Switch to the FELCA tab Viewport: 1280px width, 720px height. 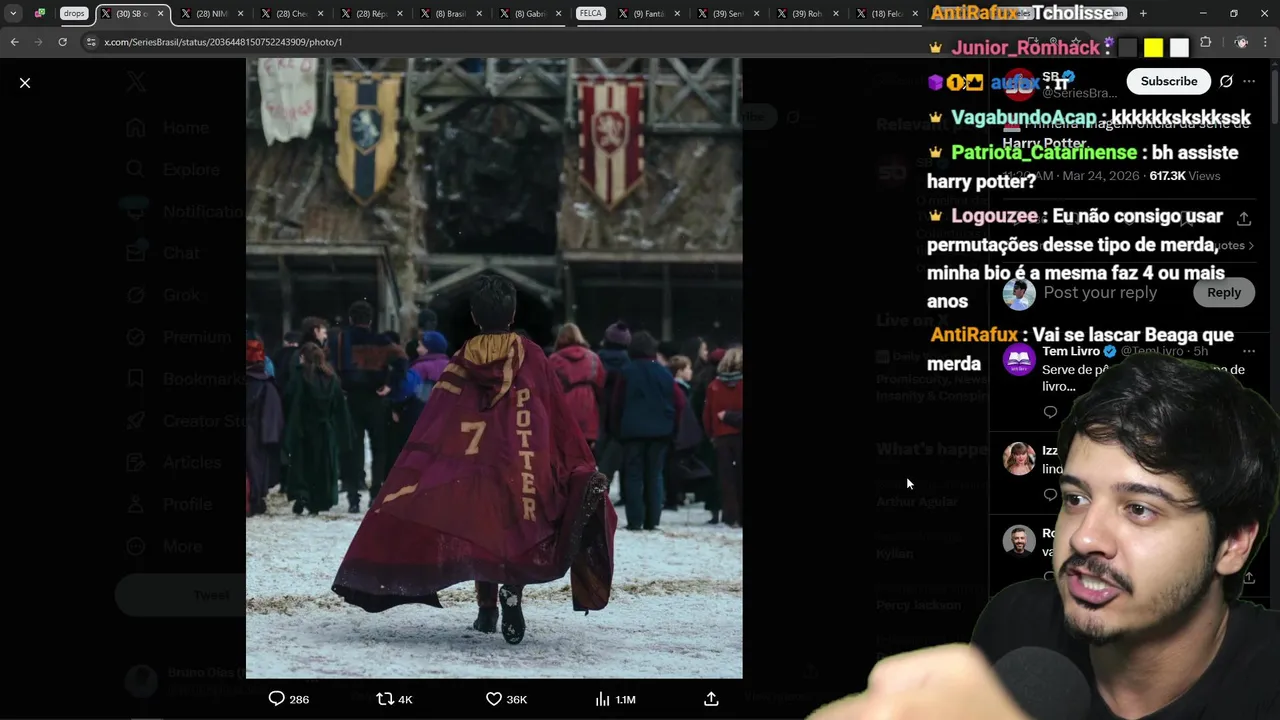click(x=591, y=13)
